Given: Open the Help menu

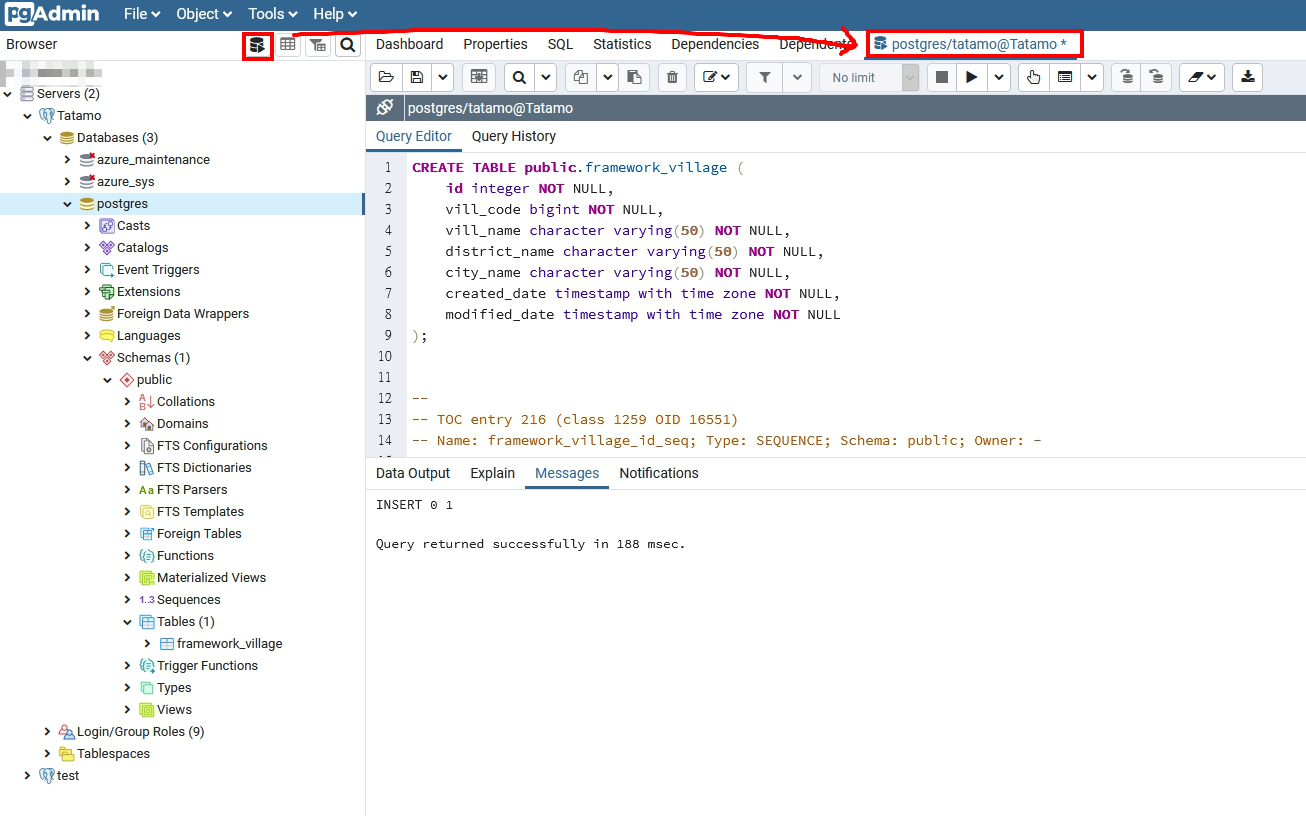Looking at the screenshot, I should point(335,14).
